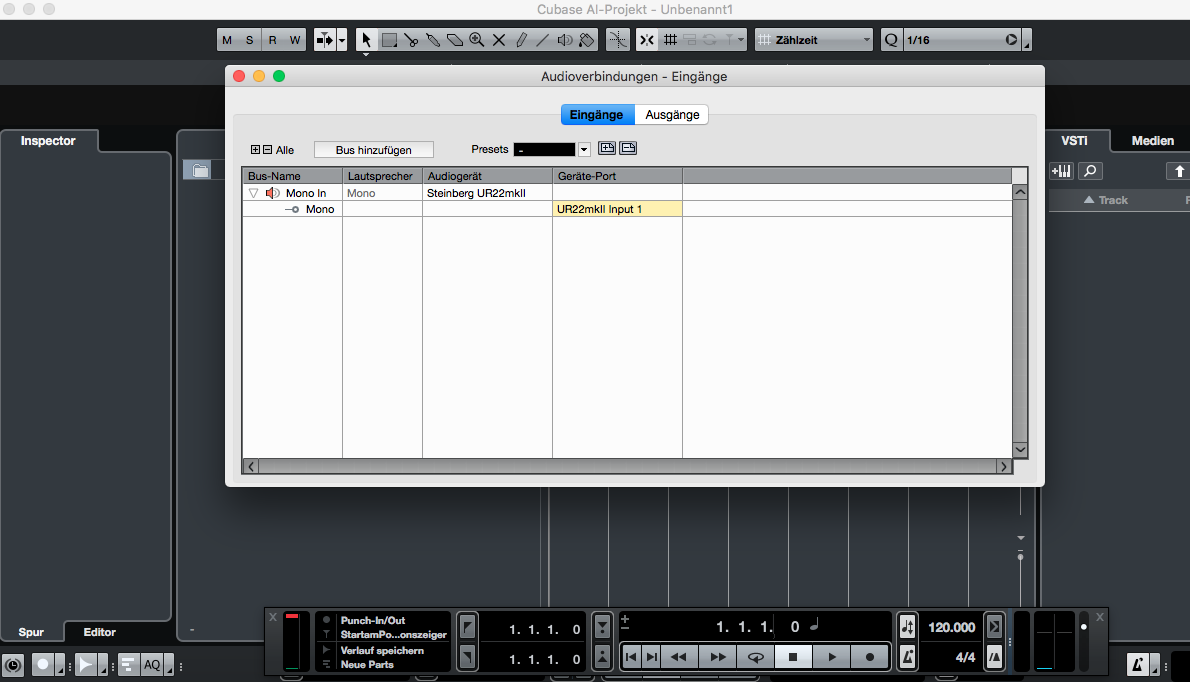Switch to the Editor tab
Image resolution: width=1190 pixels, height=682 pixels.
click(x=99, y=632)
